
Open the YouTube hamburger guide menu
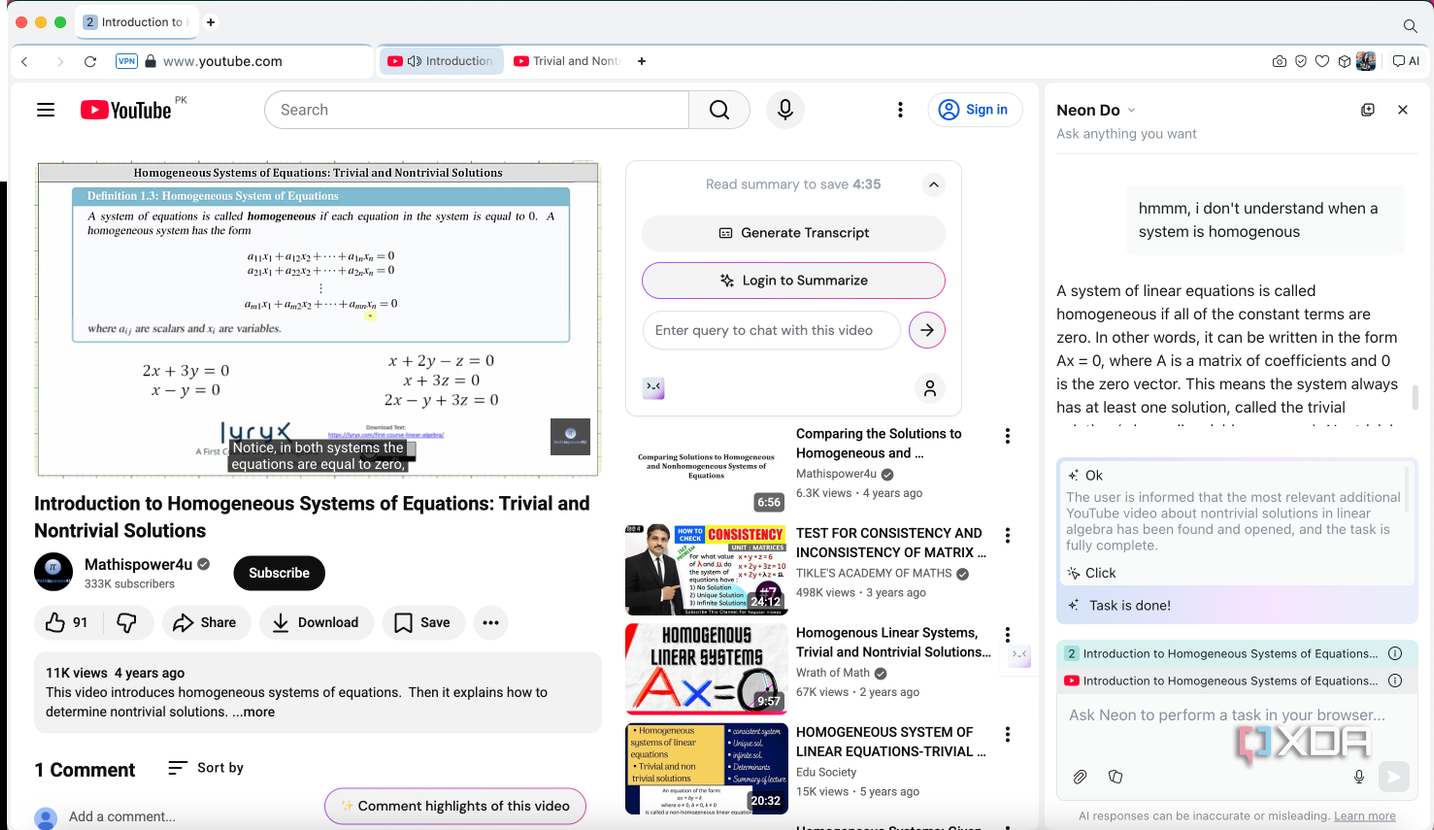(46, 110)
